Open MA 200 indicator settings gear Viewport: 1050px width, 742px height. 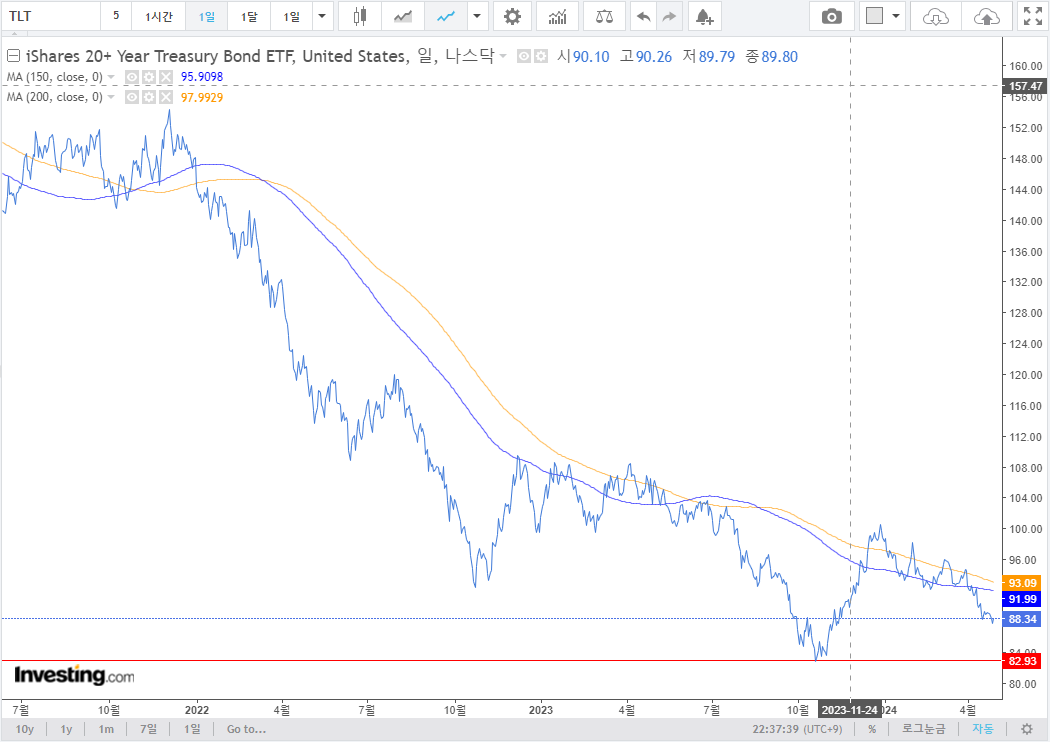coord(149,97)
